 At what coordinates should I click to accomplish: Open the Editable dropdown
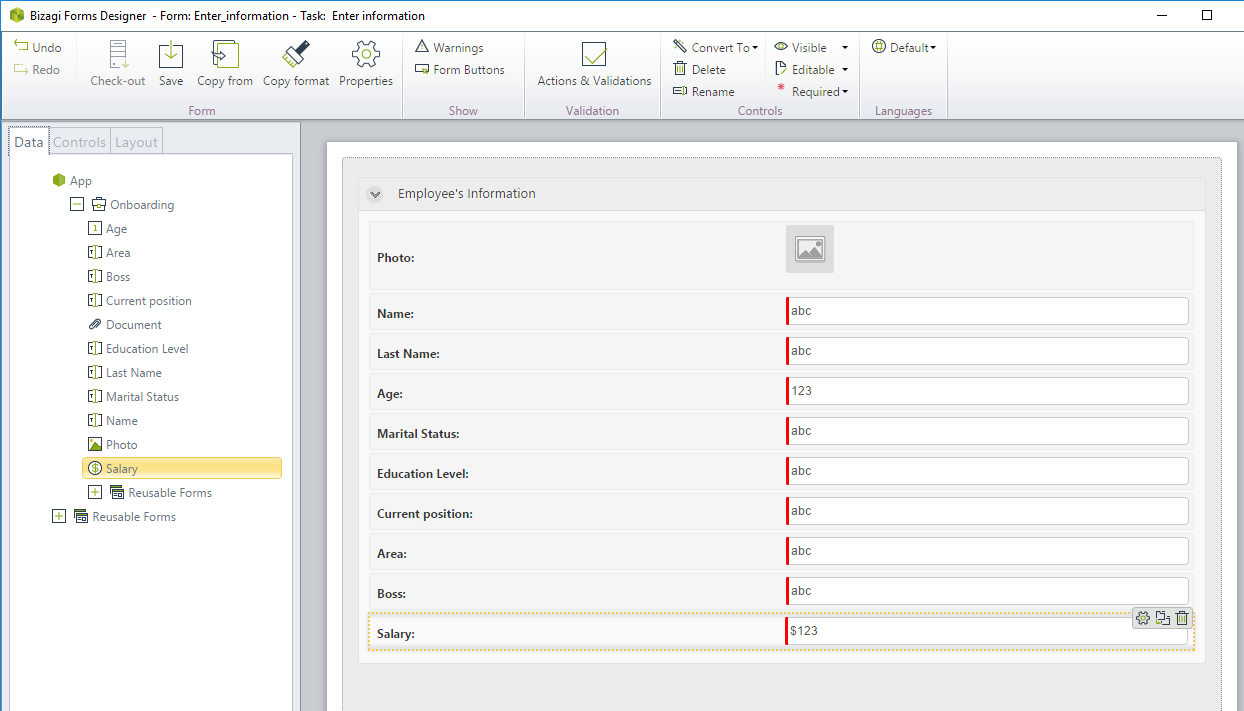click(811, 69)
